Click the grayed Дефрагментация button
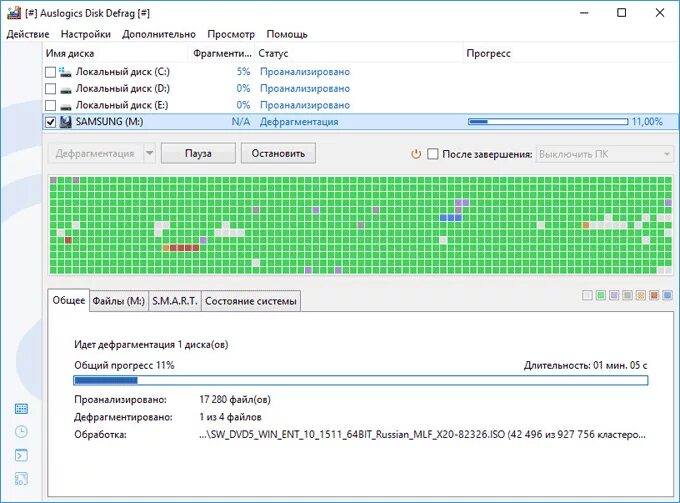Image resolution: width=680 pixels, height=503 pixels. click(95, 154)
